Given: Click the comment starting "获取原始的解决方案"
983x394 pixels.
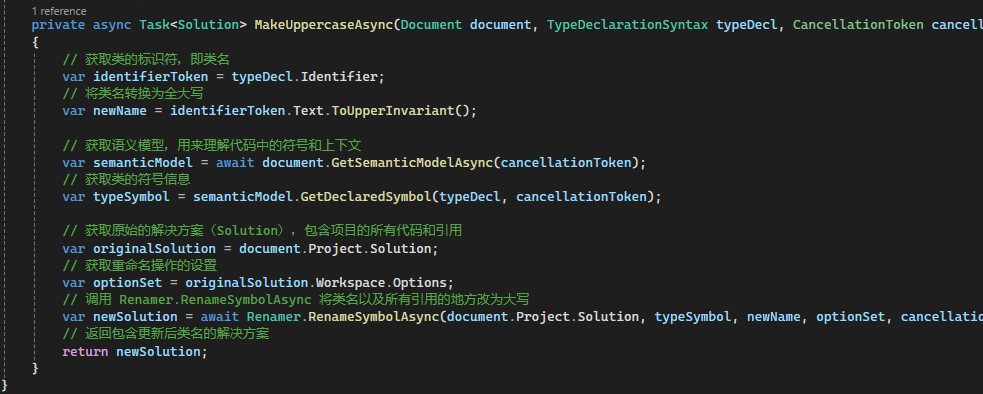Looking at the screenshot, I should (262, 231).
